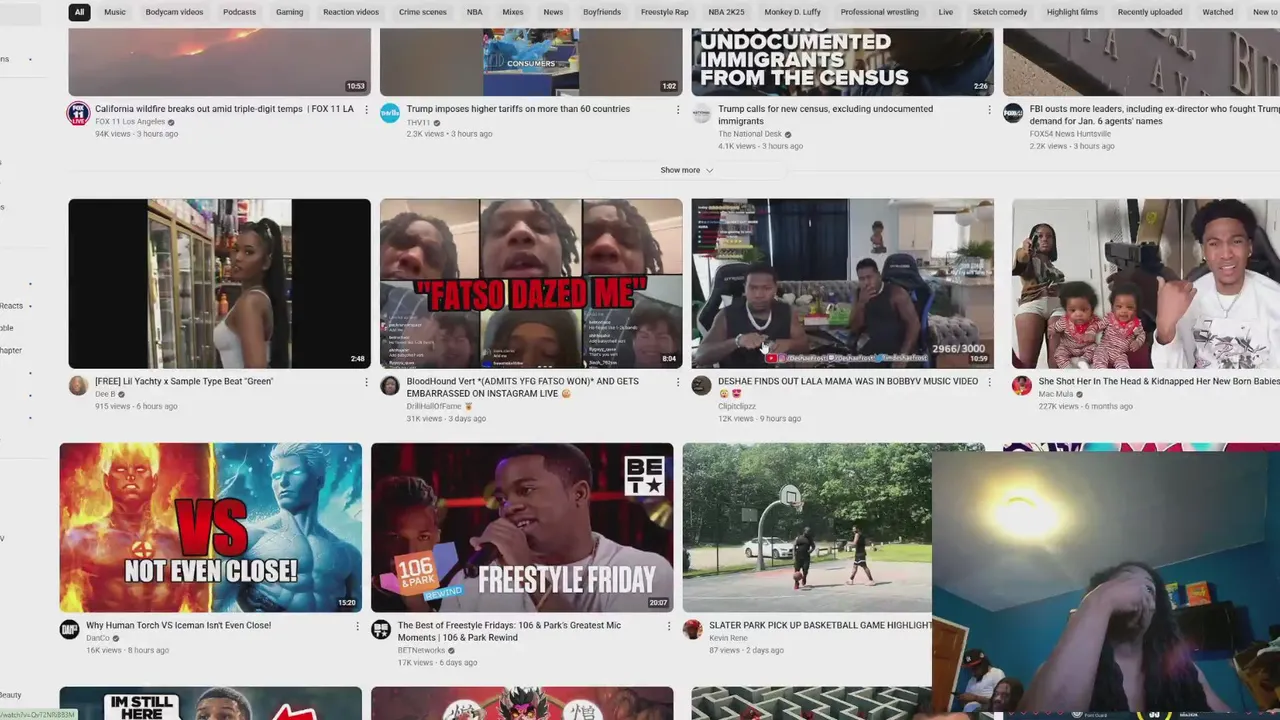1280x720 pixels.
Task: Open Trump calls for new census title
Action: tap(825, 115)
